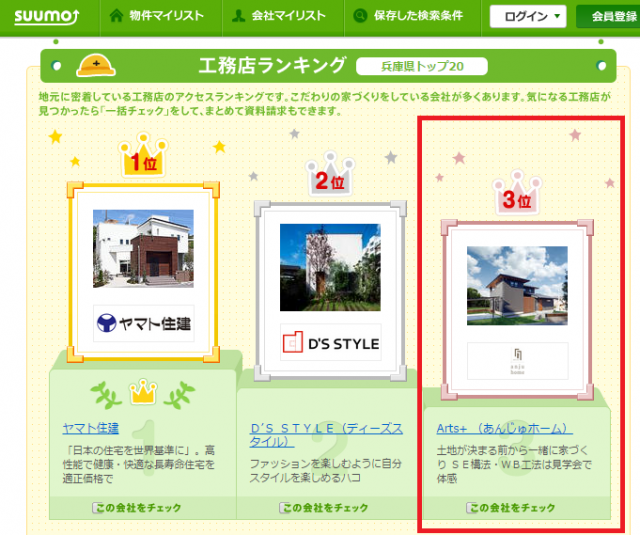Screen dimensions: 640x535
Task: Click the house icon beside 物件マイリスト
Action: coord(116,16)
